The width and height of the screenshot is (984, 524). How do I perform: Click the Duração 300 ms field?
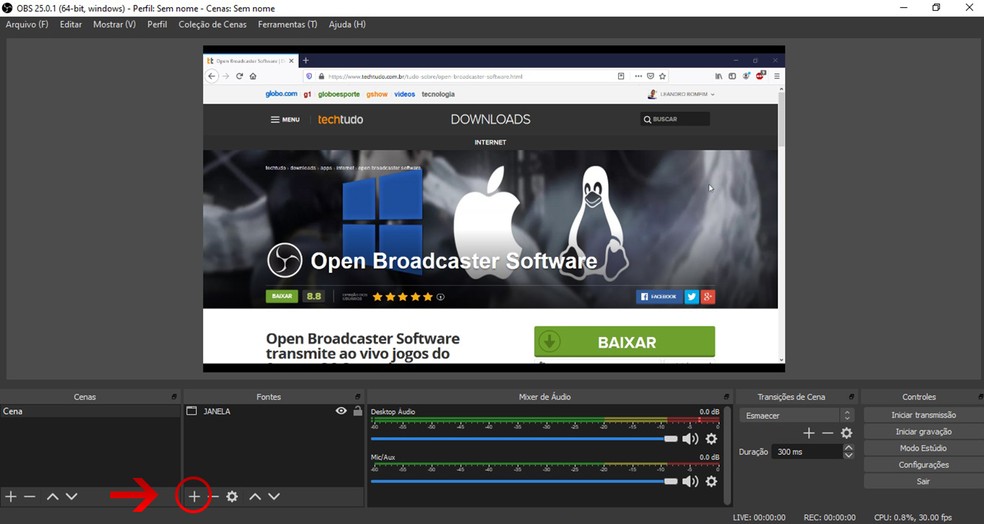(808, 452)
